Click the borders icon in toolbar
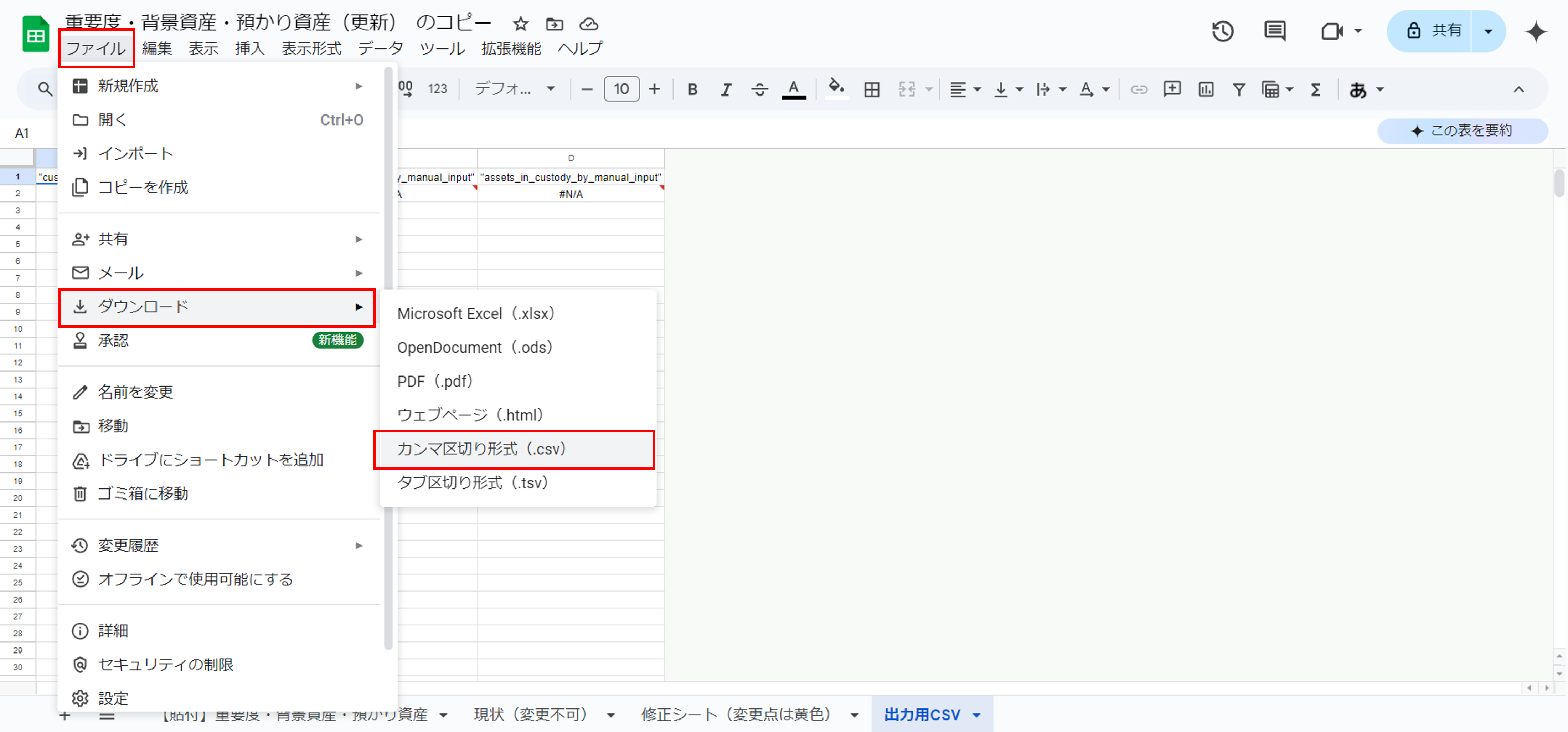The height and width of the screenshot is (732, 1568). click(871, 89)
